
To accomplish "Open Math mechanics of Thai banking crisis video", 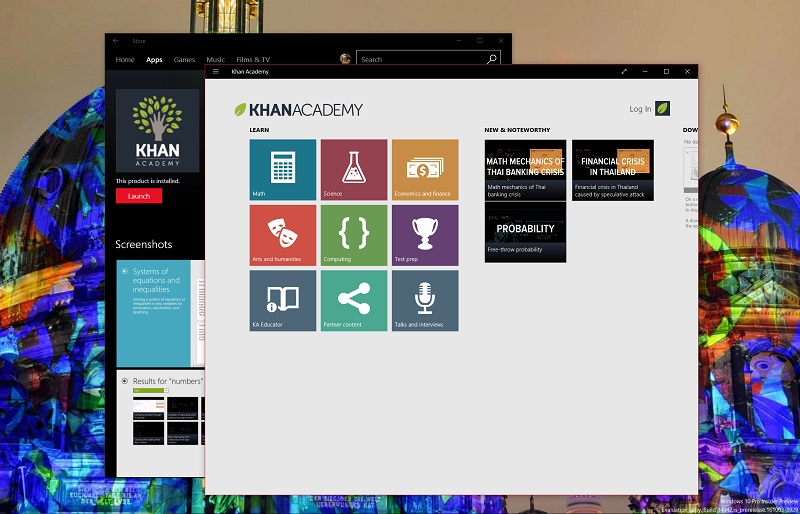I will (526, 170).
